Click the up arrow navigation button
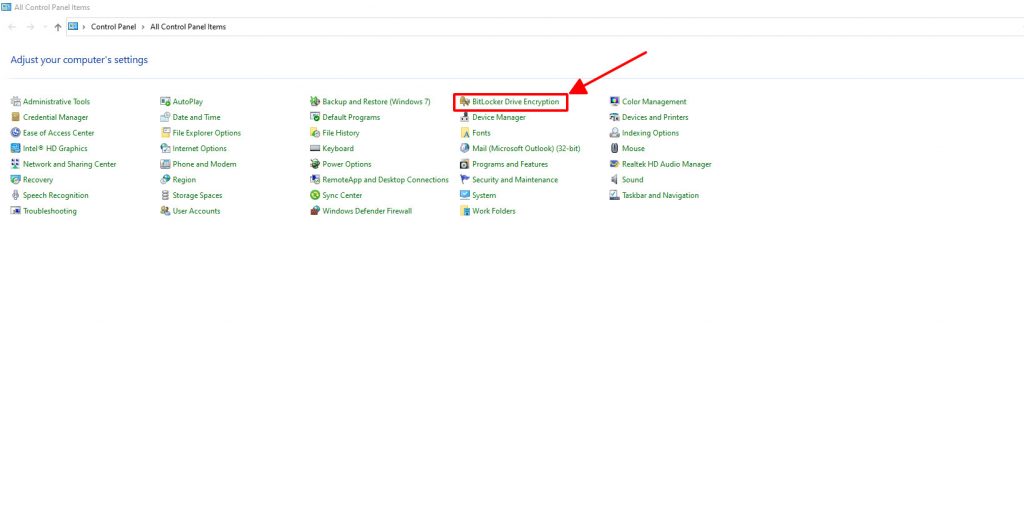This screenshot has height=517, width=1024. click(x=58, y=27)
